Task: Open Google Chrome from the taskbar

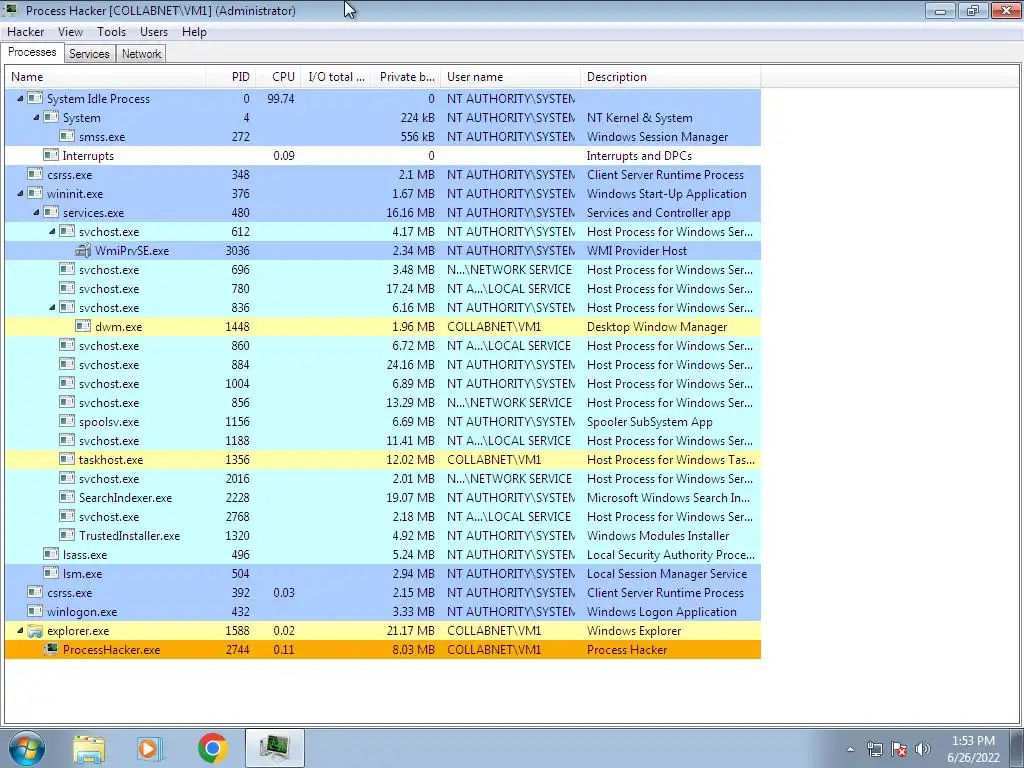Action: click(212, 748)
